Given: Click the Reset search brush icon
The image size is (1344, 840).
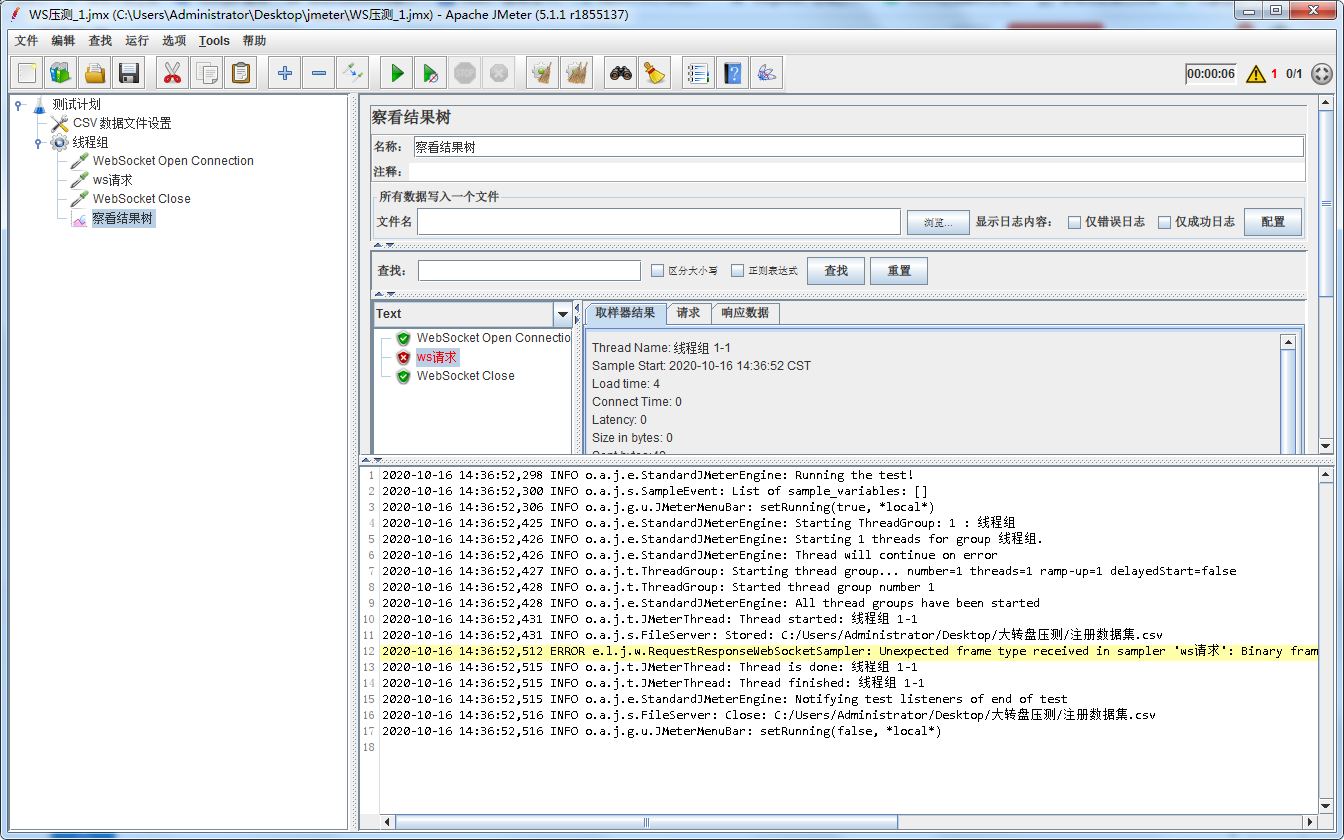Looking at the screenshot, I should [655, 73].
